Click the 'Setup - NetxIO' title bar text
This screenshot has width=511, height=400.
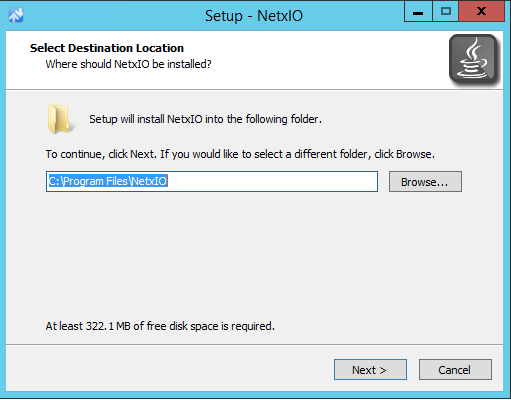click(x=254, y=16)
